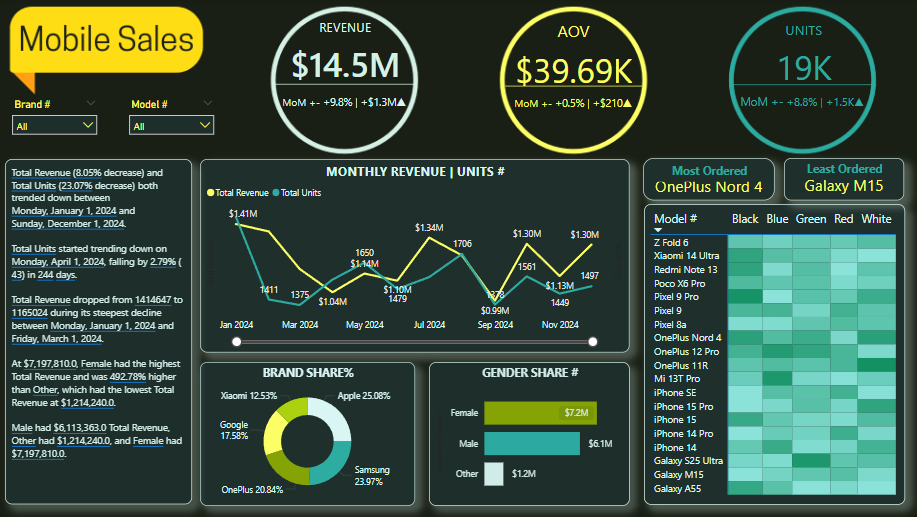Click the Total Revenue legend marker
The image size is (917, 517).
(211, 192)
